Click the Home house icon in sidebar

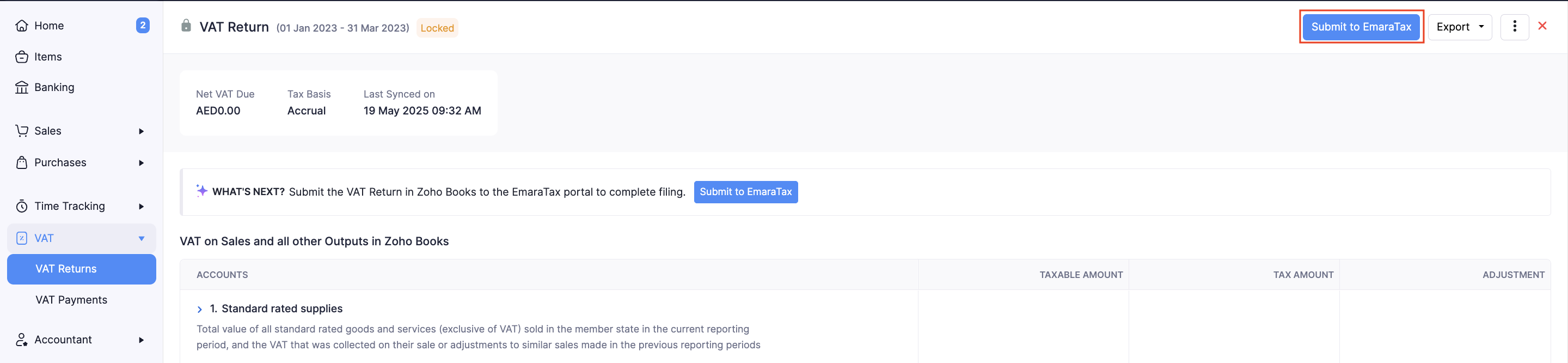[22, 26]
